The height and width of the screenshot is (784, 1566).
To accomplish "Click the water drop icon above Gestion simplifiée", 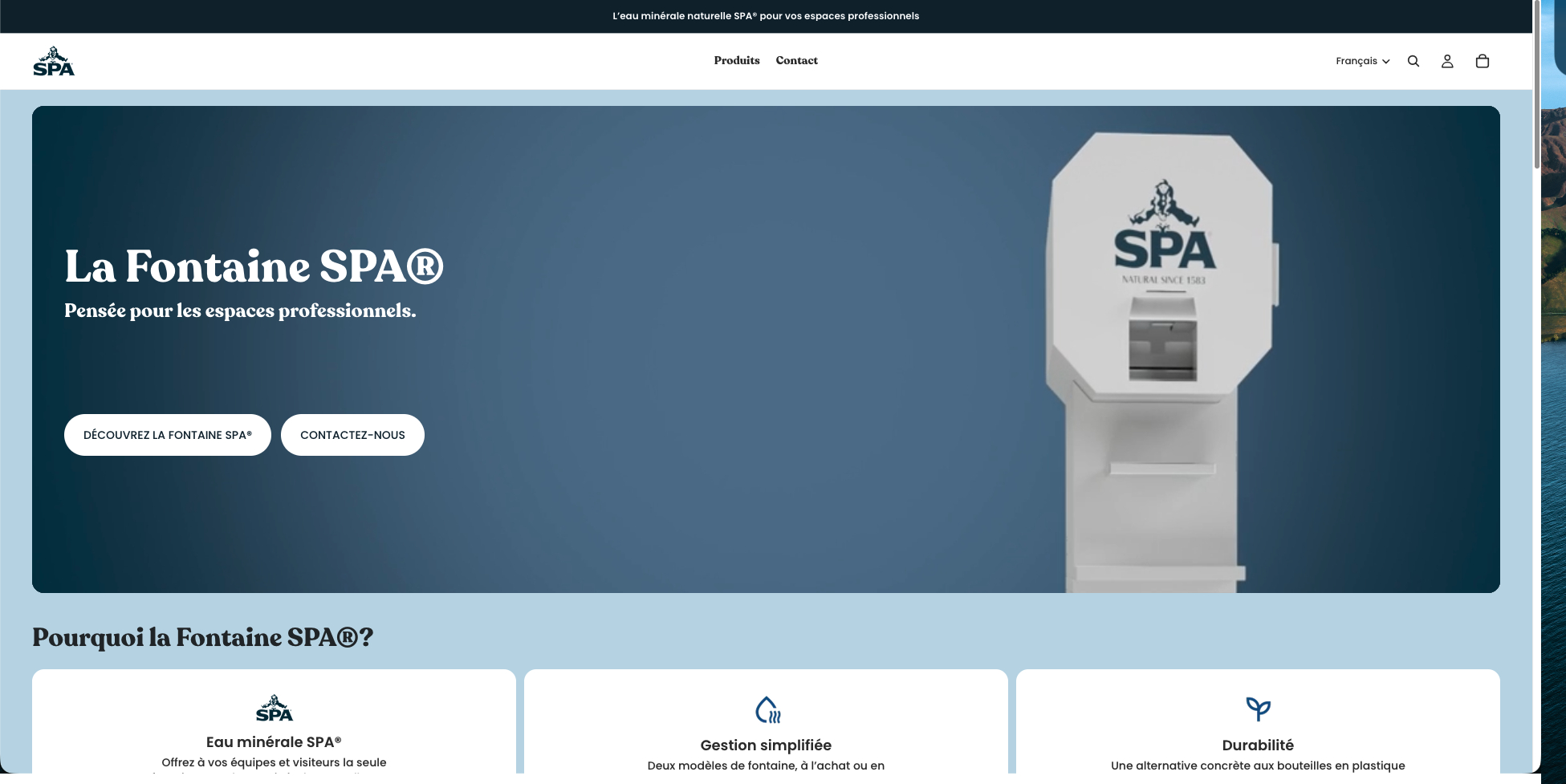I will click(x=767, y=709).
